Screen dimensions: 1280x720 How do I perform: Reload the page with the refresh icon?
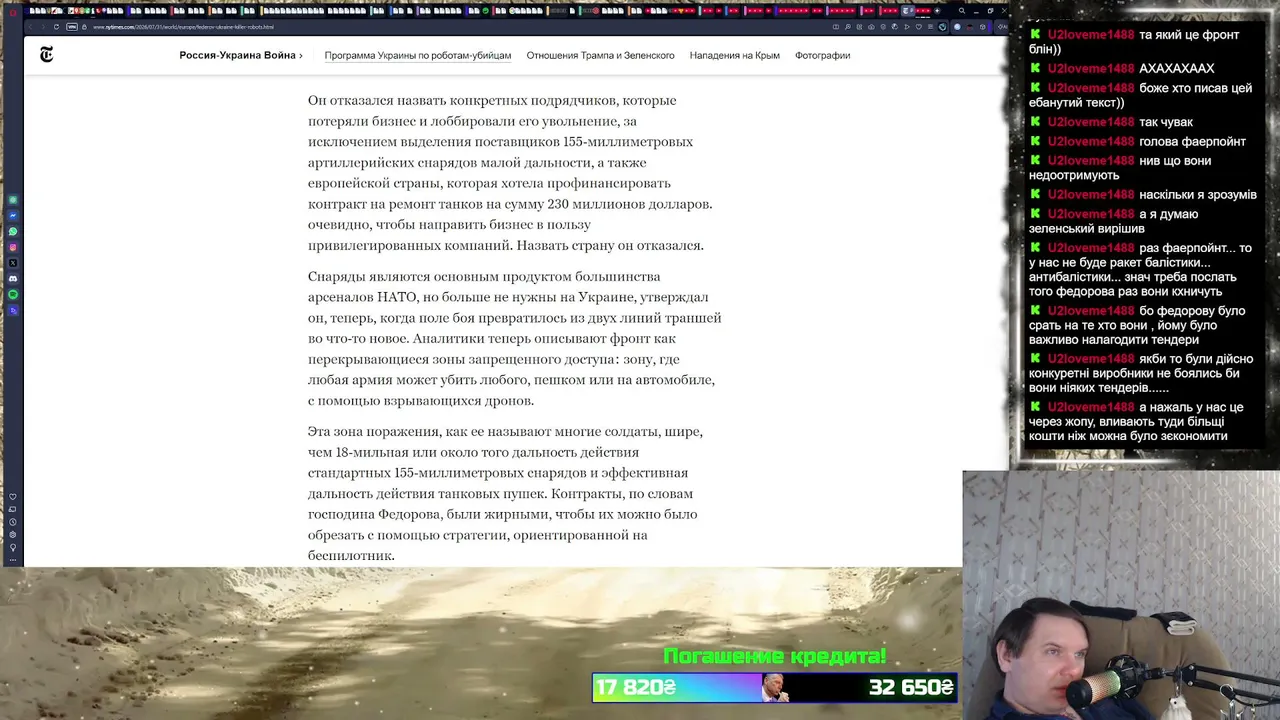(x=56, y=27)
